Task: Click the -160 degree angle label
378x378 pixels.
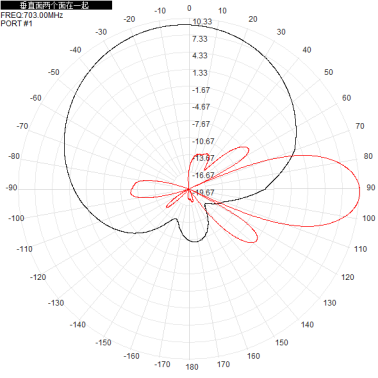Action: (131, 356)
